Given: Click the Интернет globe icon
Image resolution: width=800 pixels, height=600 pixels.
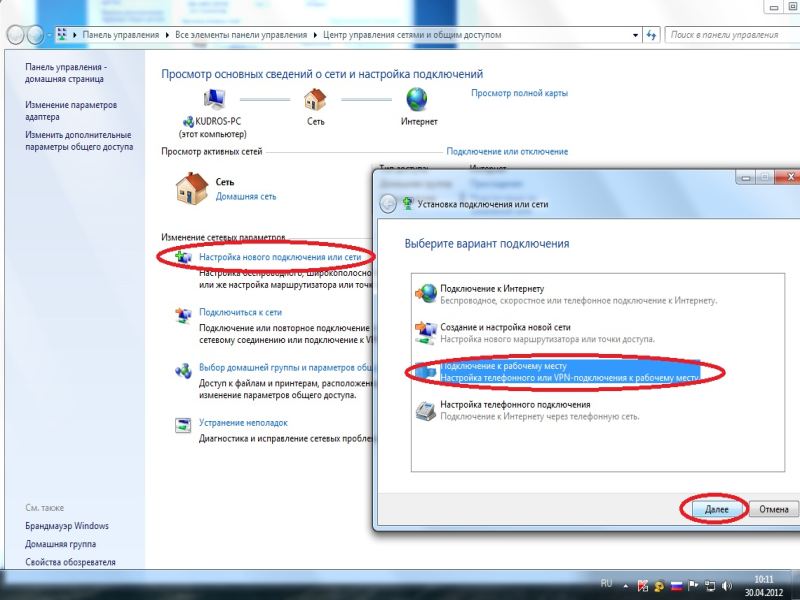Looking at the screenshot, I should click(x=417, y=99).
